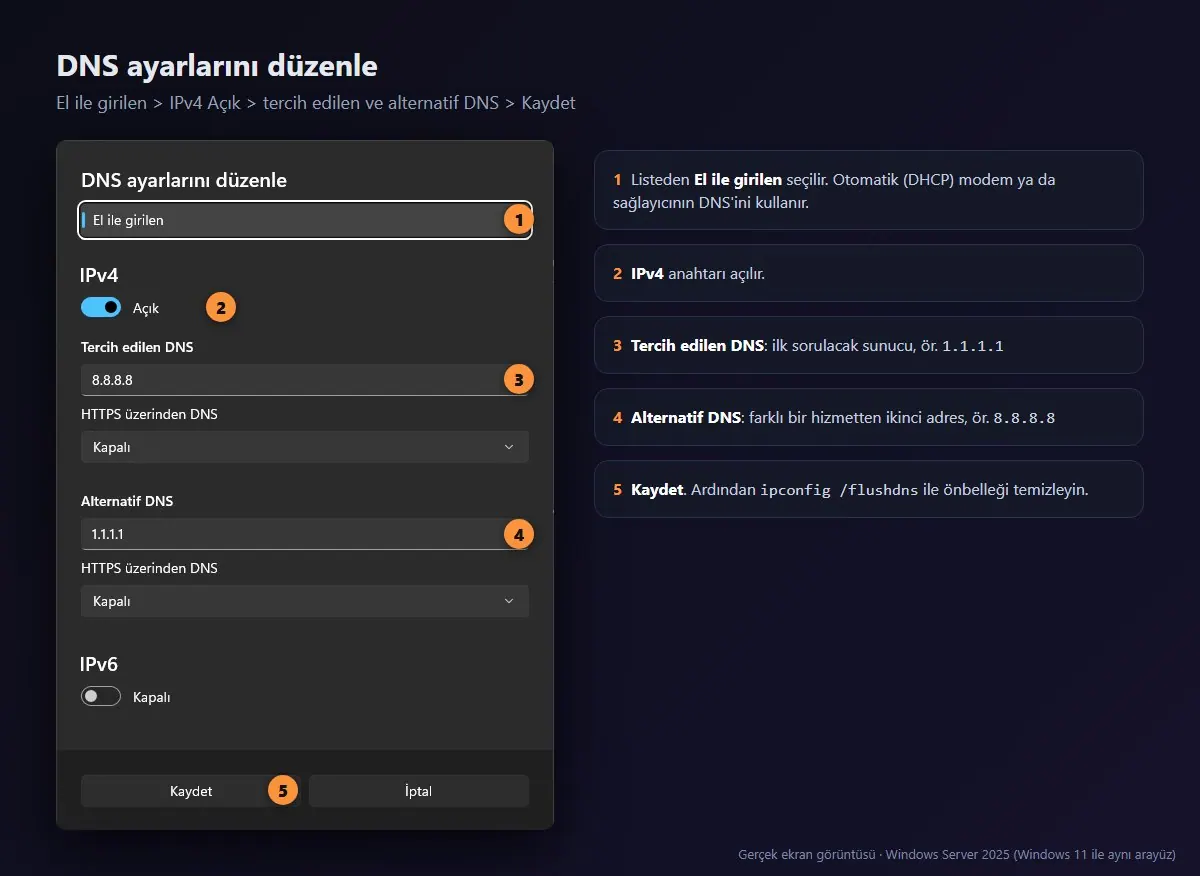Image resolution: width=1200 pixels, height=876 pixels.
Task: Open the "El ile girilen" DNS mode dropdown
Action: tap(305, 220)
